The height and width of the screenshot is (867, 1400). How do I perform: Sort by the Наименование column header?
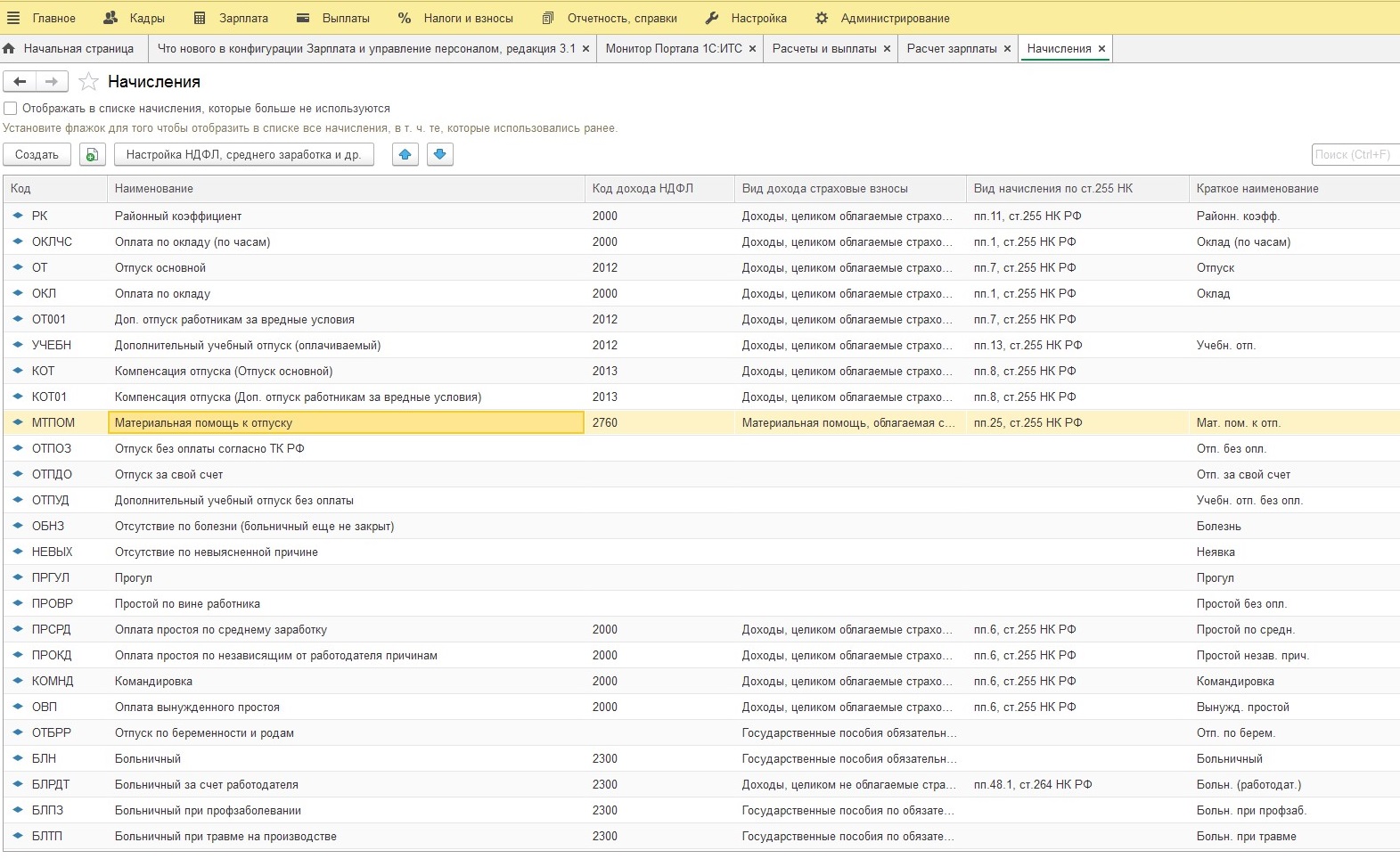click(x=346, y=189)
